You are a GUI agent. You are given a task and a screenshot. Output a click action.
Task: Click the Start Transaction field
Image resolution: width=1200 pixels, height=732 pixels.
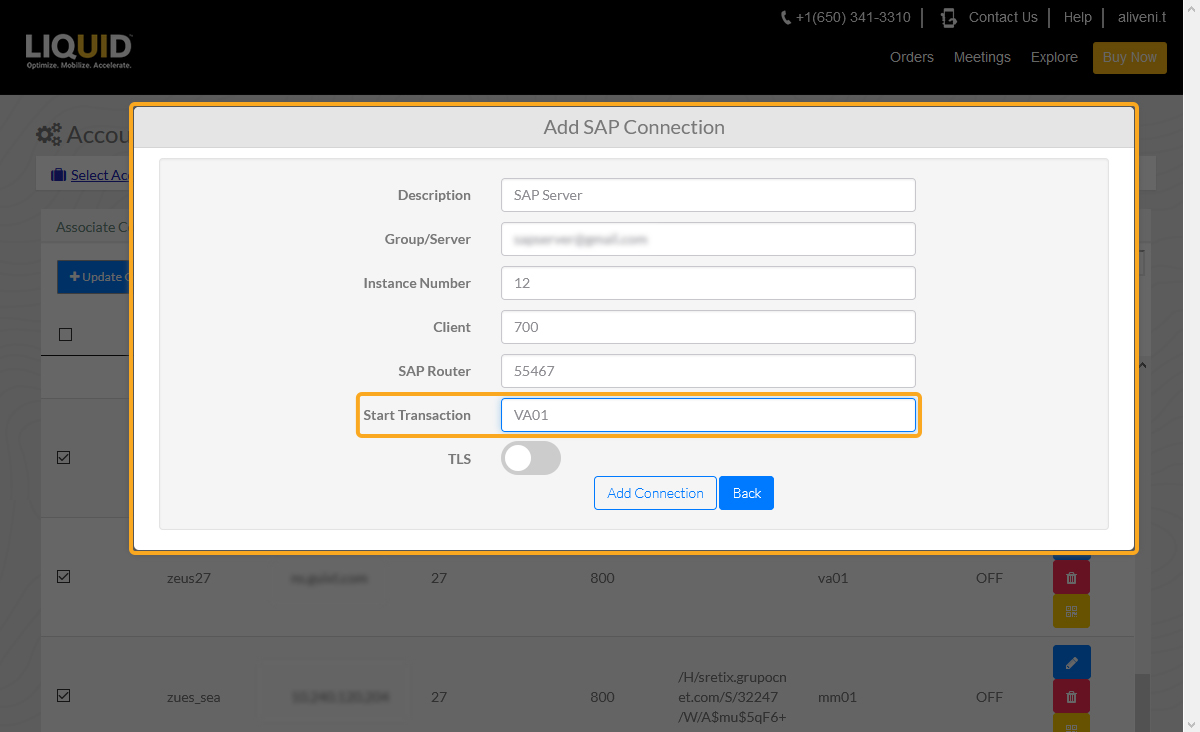point(708,415)
